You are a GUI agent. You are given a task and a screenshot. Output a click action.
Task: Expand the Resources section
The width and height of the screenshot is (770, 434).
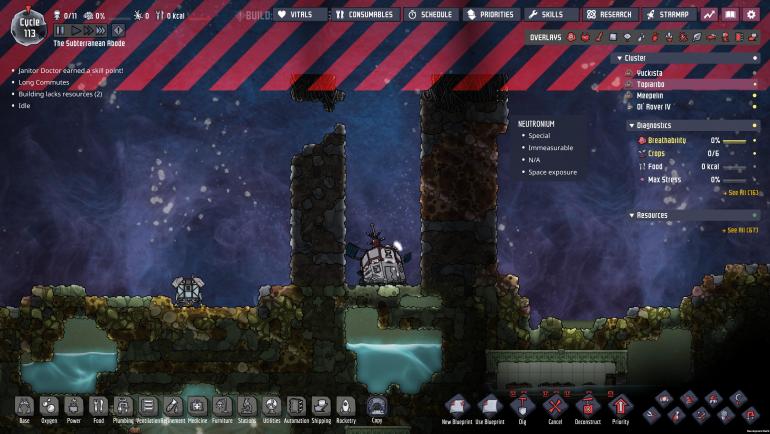click(631, 215)
